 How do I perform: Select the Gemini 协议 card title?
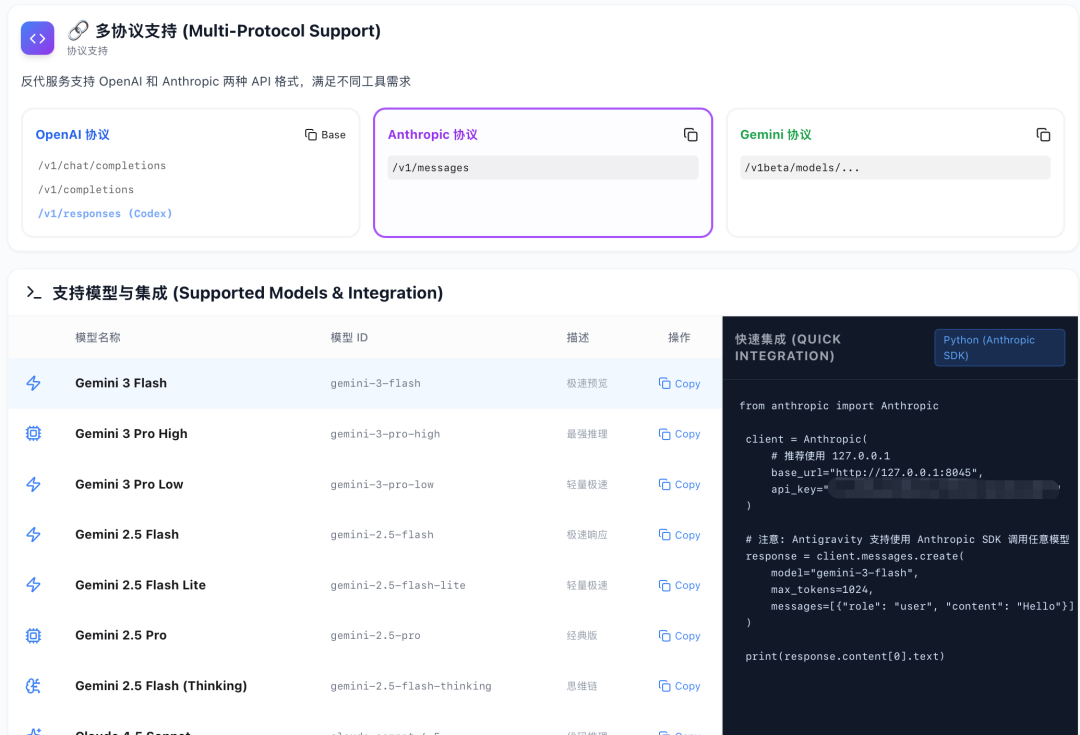tap(776, 134)
